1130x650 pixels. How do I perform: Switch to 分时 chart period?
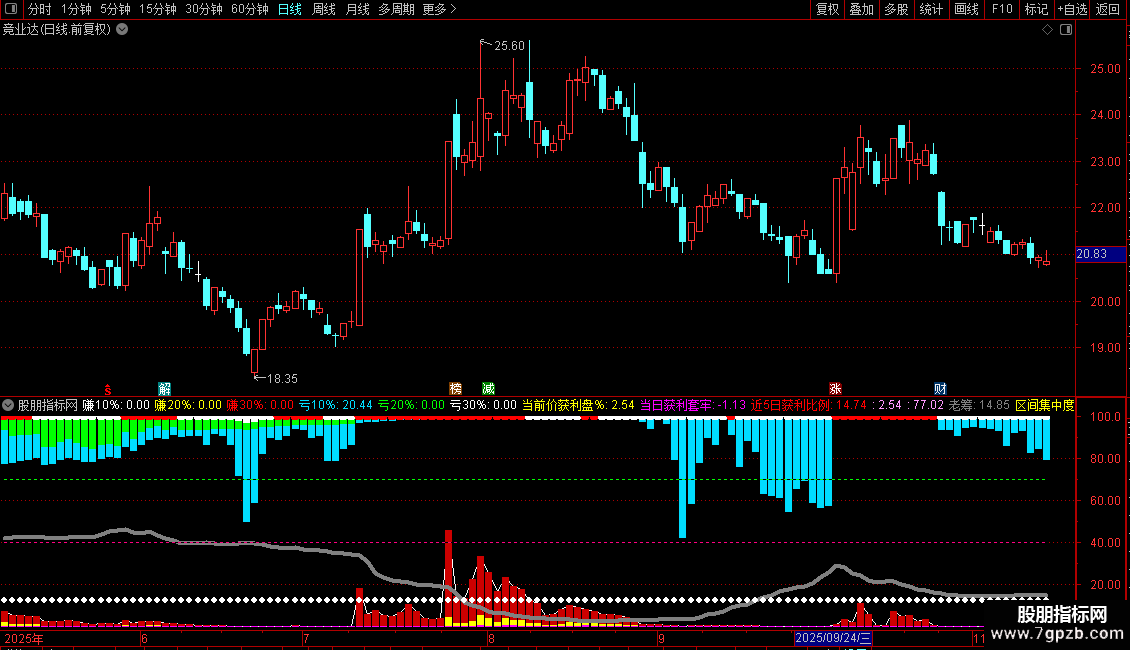[x=40, y=9]
